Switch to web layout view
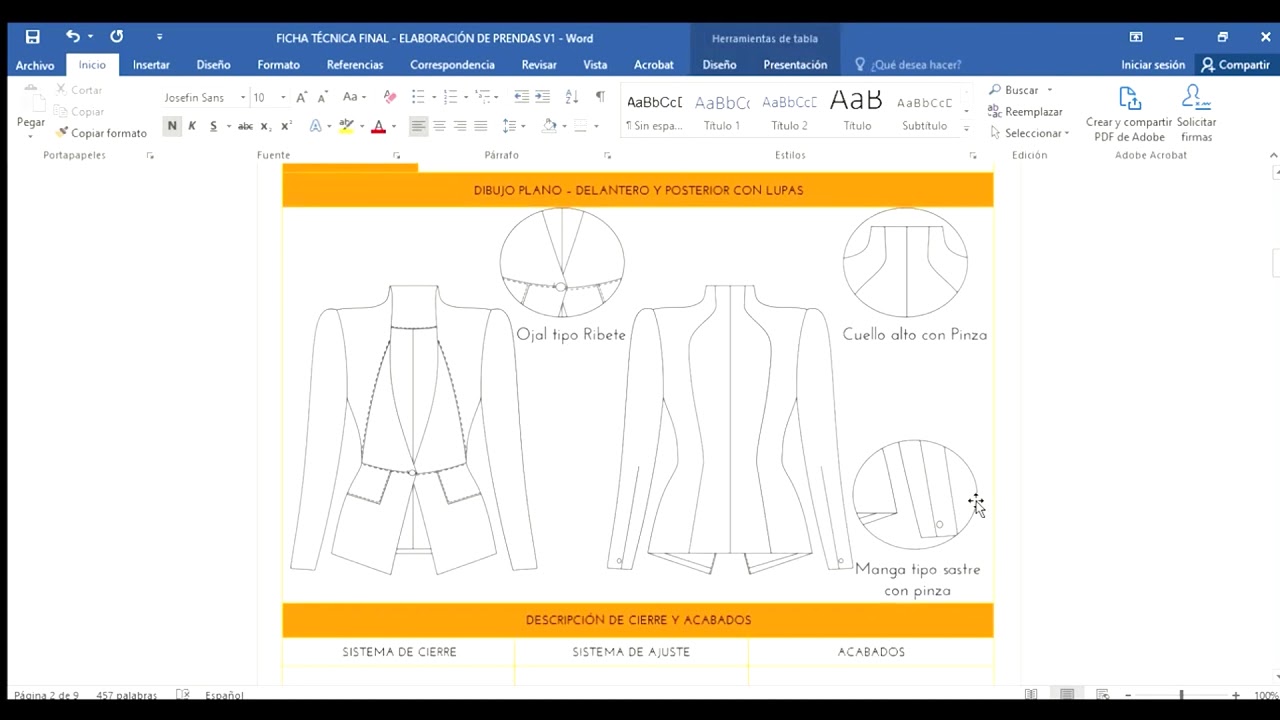1280x720 pixels. (1103, 695)
